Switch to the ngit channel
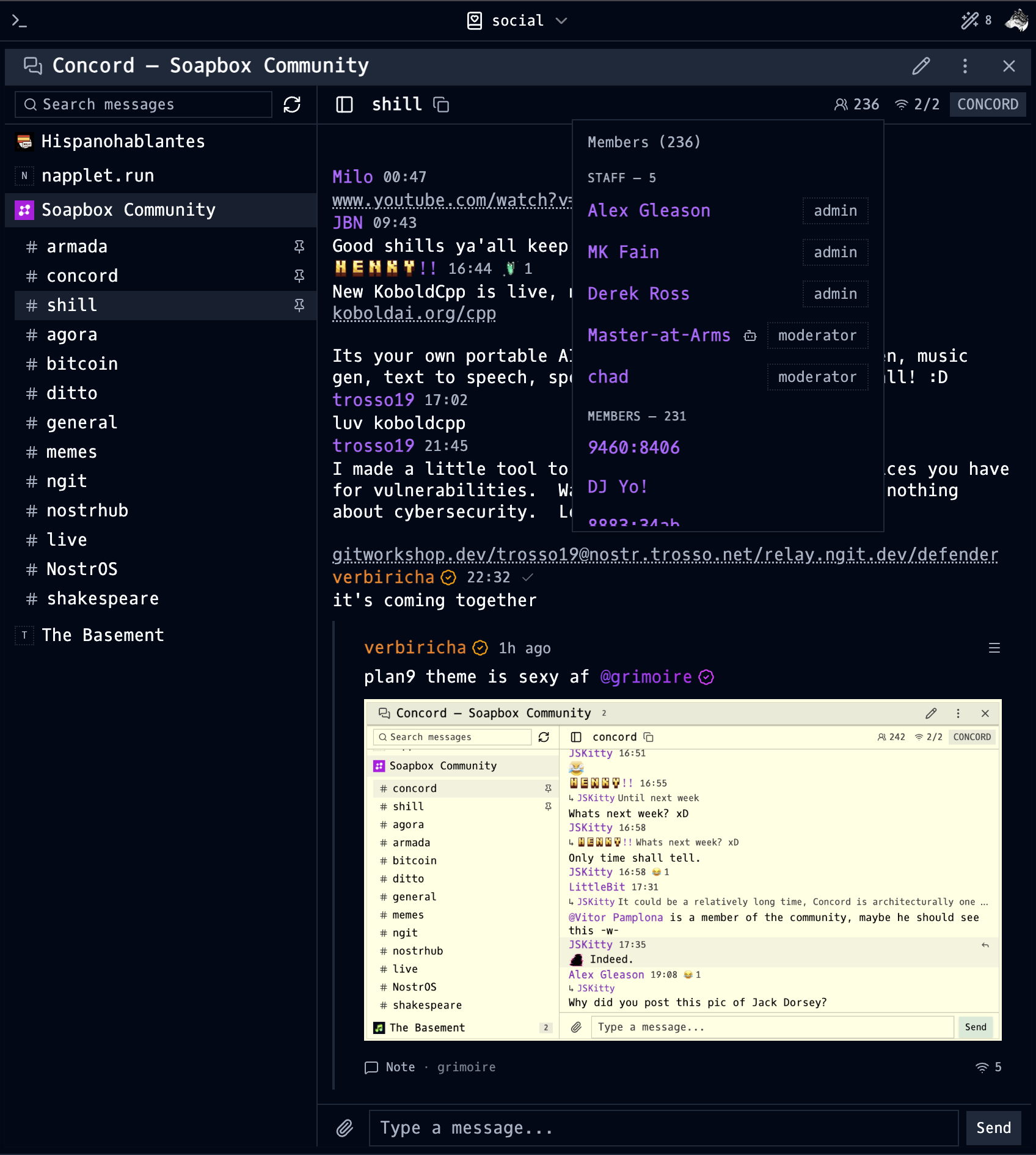The image size is (1036, 1155). (x=165, y=482)
